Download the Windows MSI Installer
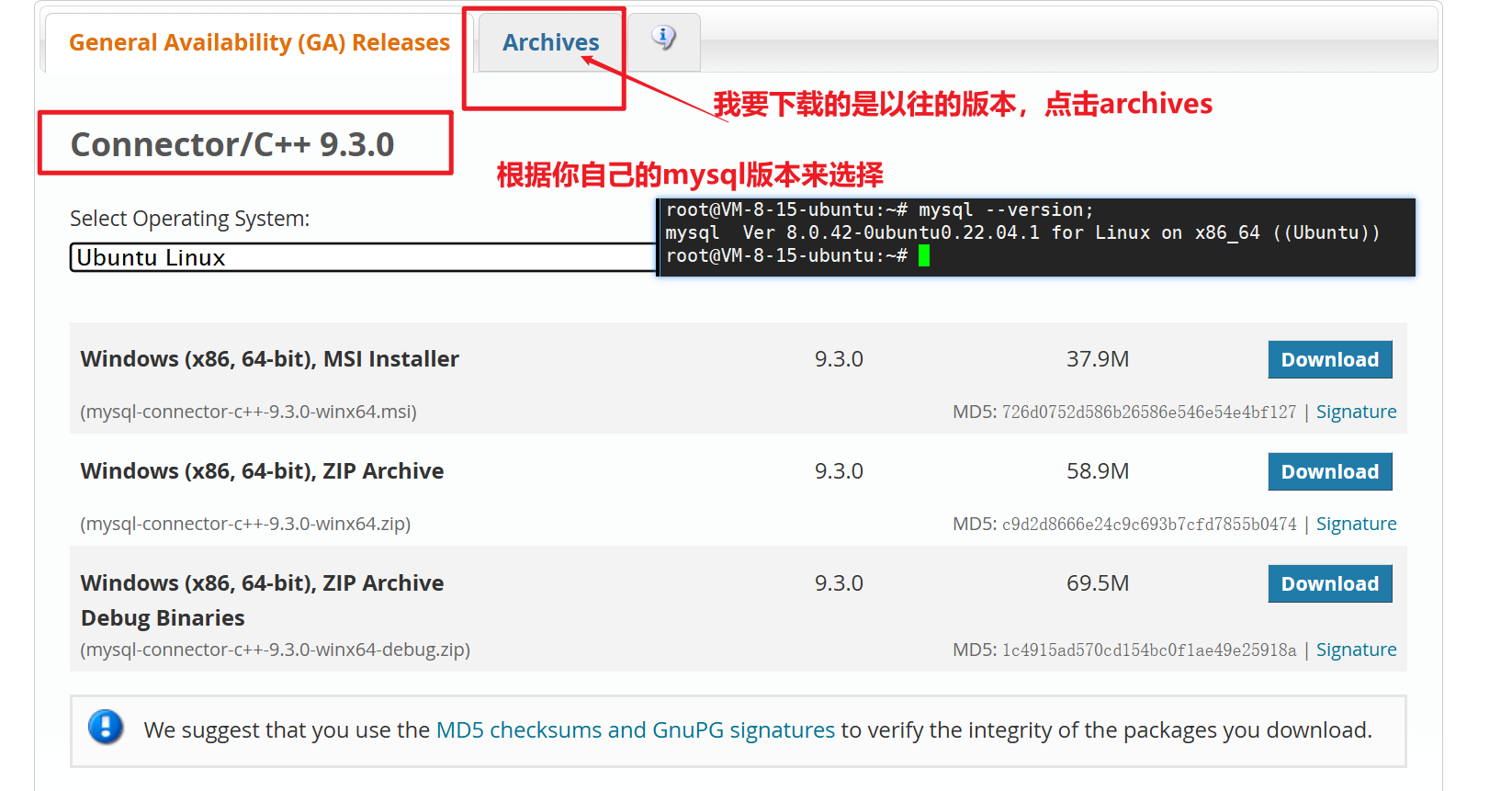The image size is (1512, 791). click(x=1330, y=359)
